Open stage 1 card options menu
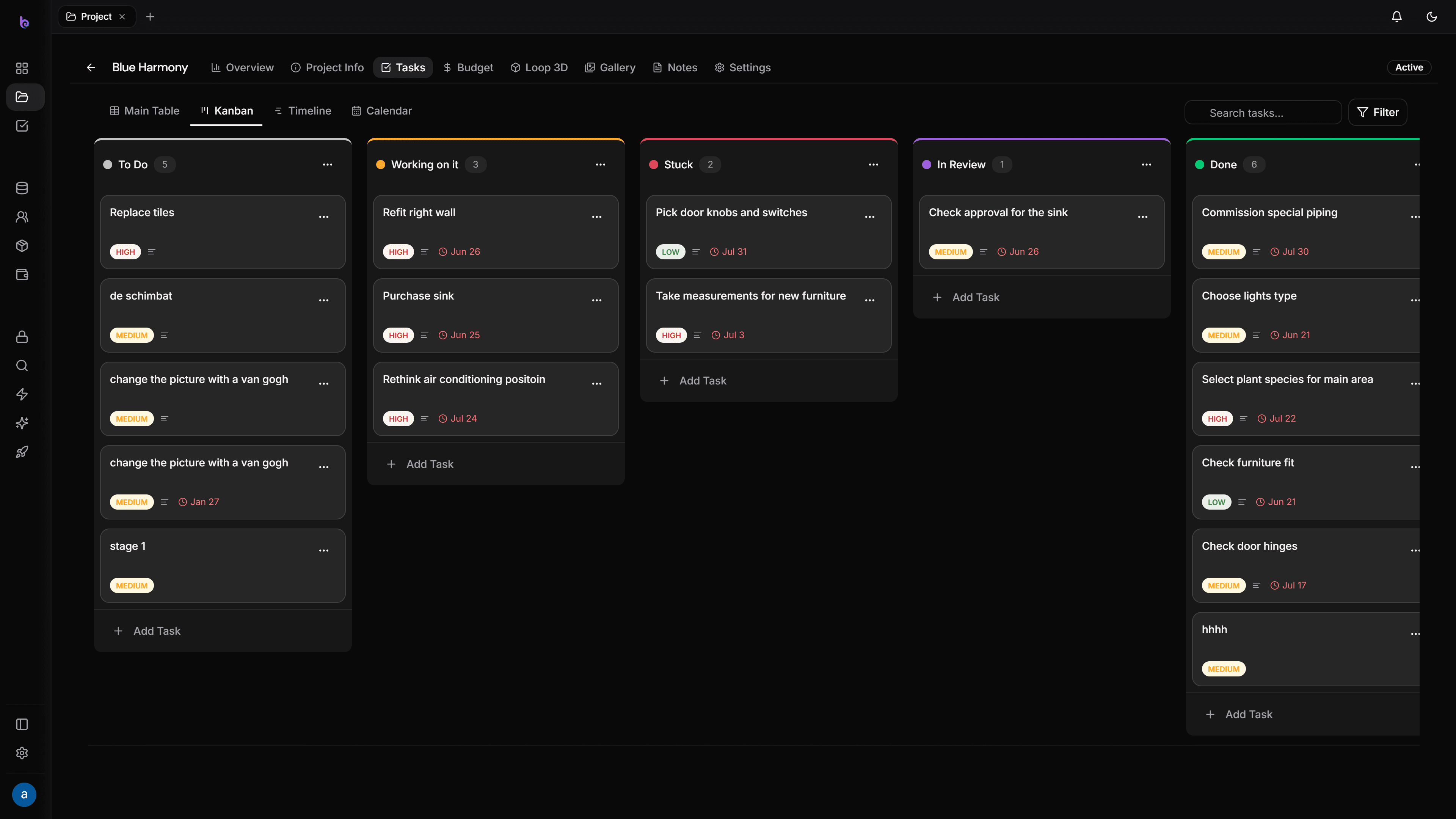The width and height of the screenshot is (1456, 819). click(323, 551)
